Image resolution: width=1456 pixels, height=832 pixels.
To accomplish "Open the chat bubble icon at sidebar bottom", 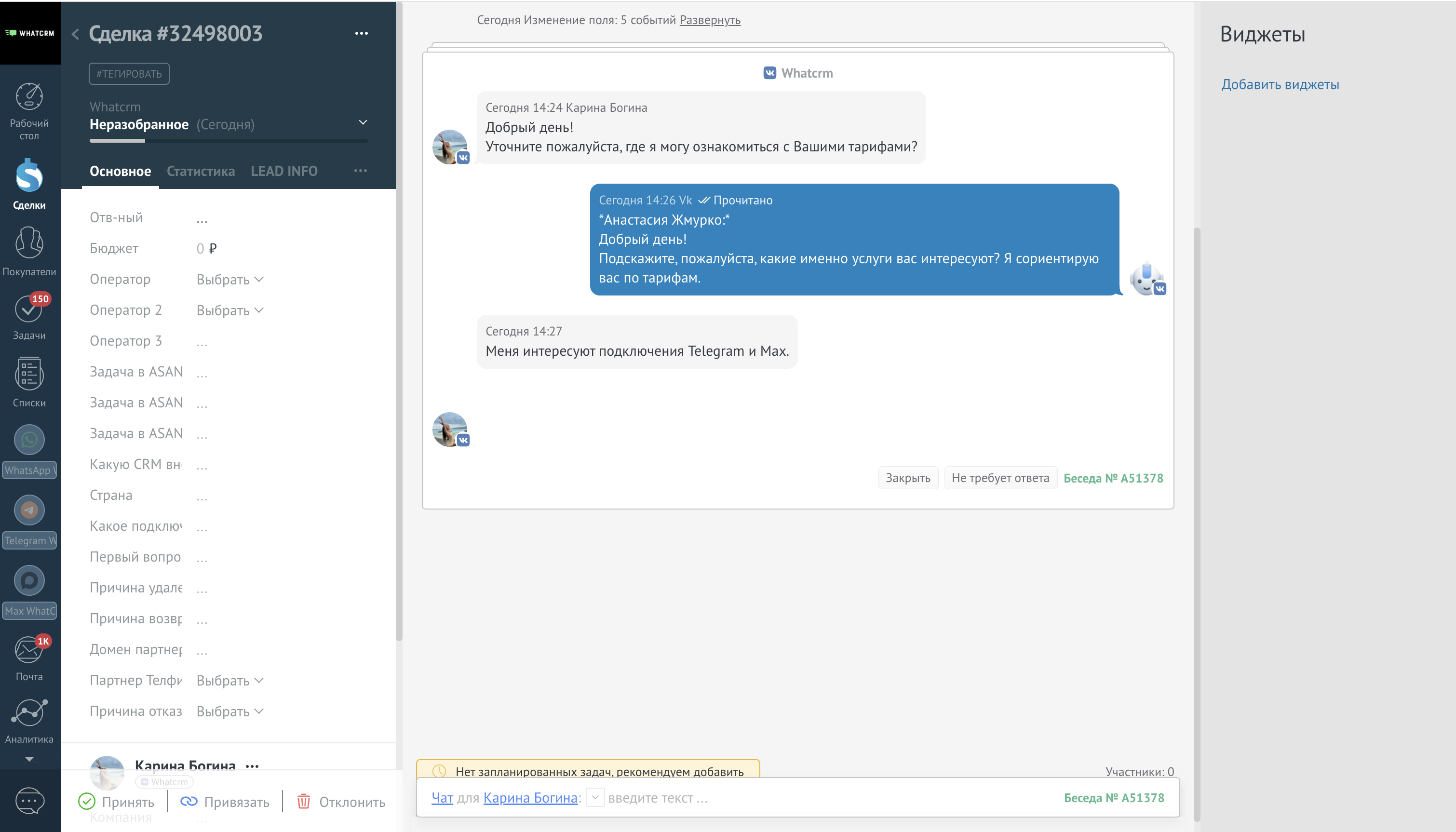I will 29,801.
